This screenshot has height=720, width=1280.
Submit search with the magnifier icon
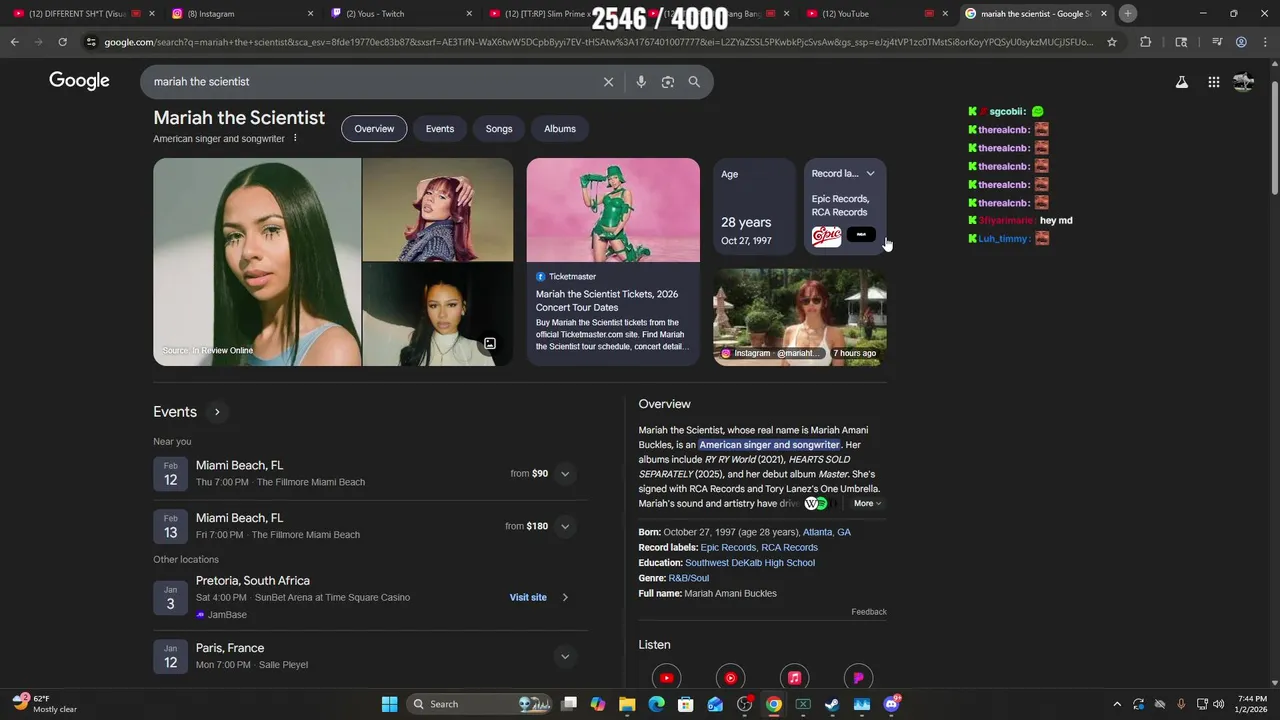pyautogui.click(x=694, y=82)
